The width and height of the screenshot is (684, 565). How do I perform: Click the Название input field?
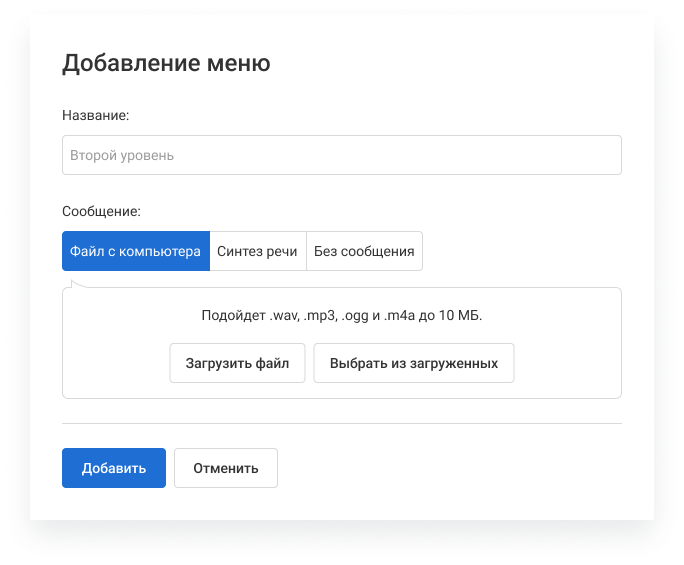pyautogui.click(x=341, y=155)
